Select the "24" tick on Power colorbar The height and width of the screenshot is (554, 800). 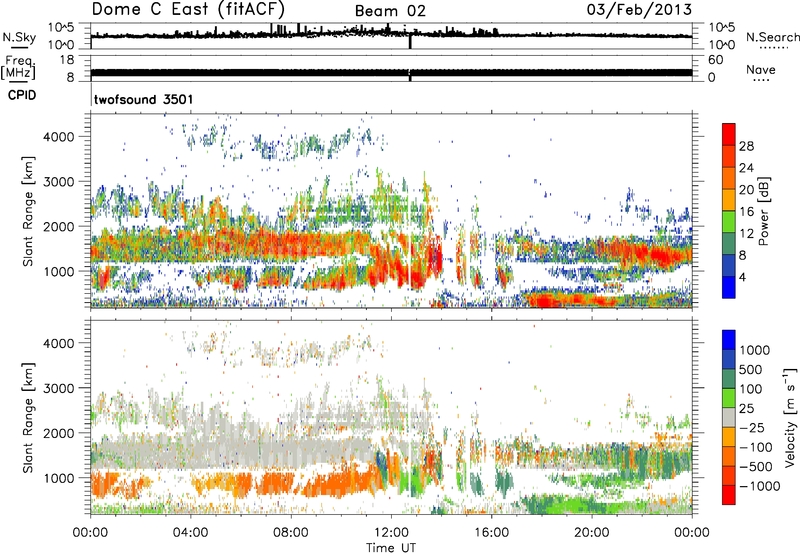746,168
